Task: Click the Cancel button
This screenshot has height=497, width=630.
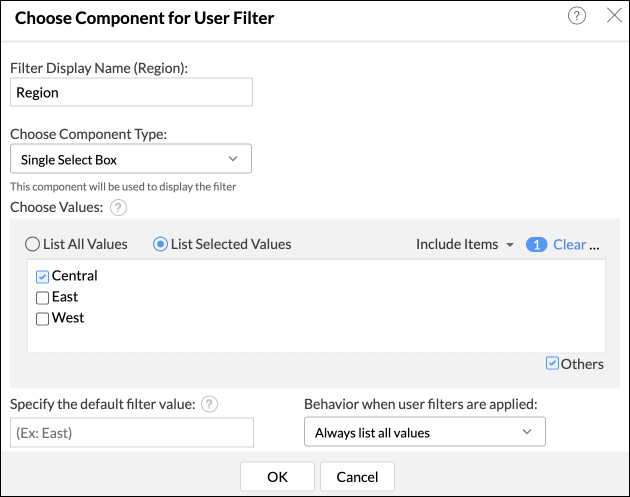Action: pos(357,476)
